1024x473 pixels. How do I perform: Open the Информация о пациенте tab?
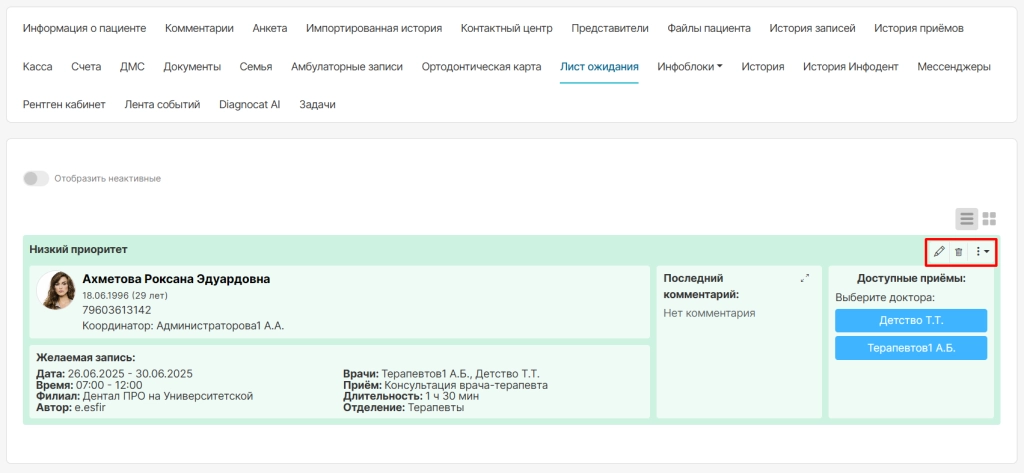tap(84, 28)
